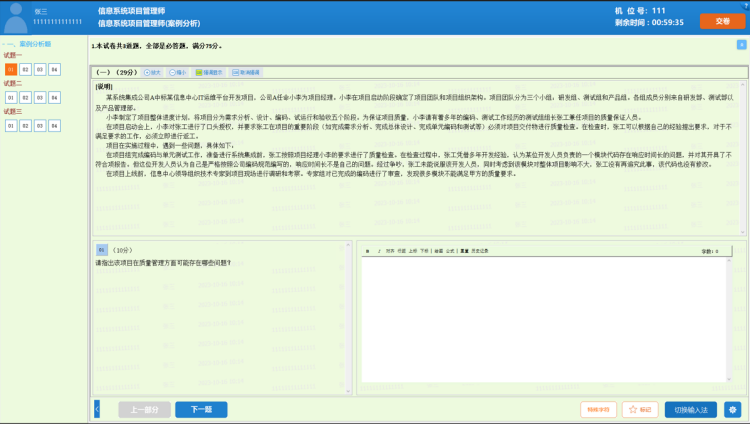Mark question with the star 标记 button
The width and height of the screenshot is (750, 424).
point(637,410)
